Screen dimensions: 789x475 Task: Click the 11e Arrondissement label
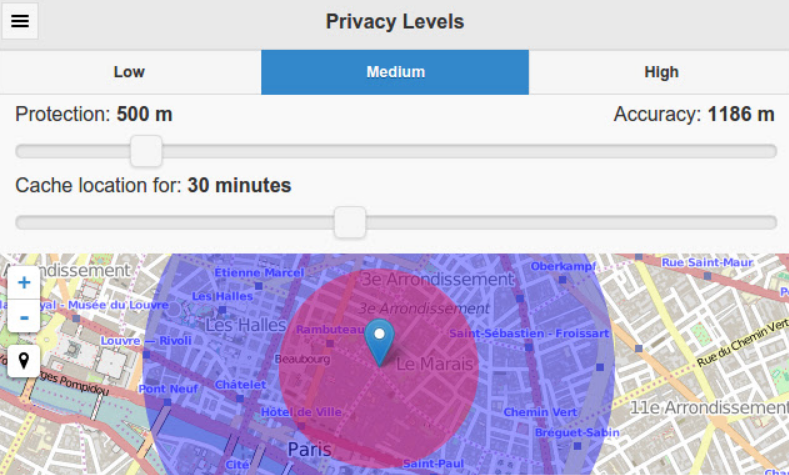[x=709, y=408]
